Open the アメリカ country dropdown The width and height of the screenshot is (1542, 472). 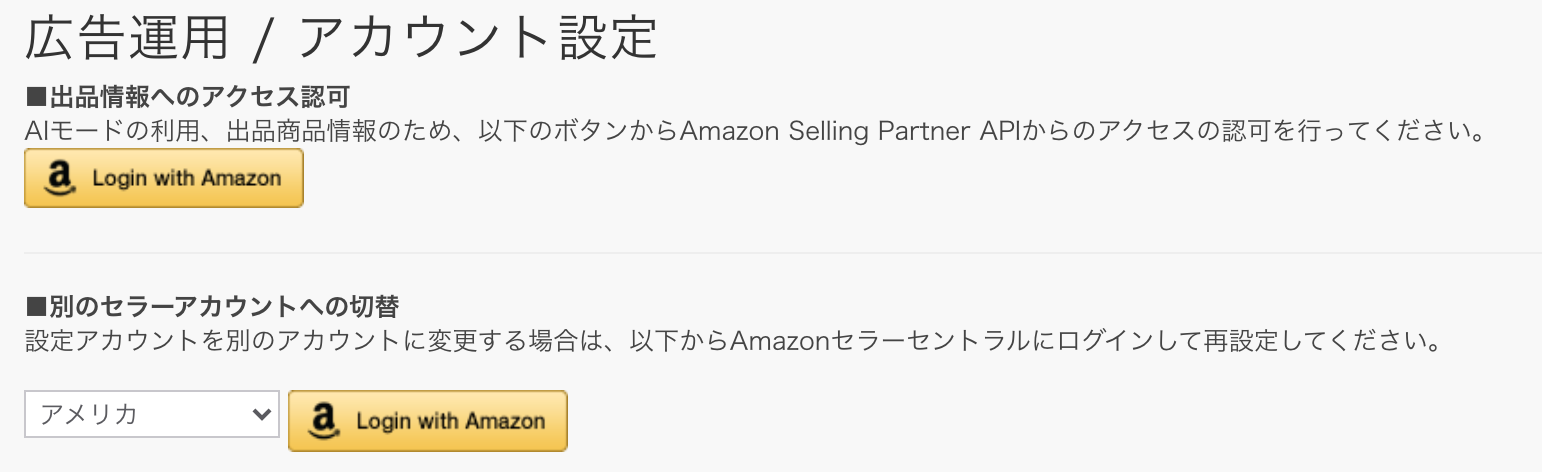[x=152, y=414]
